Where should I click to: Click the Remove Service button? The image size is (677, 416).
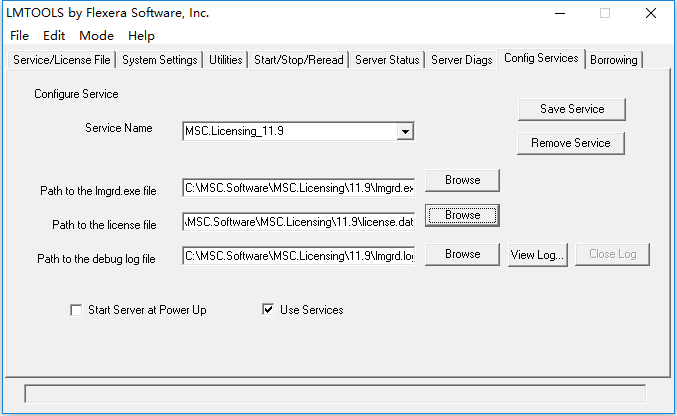pos(571,143)
